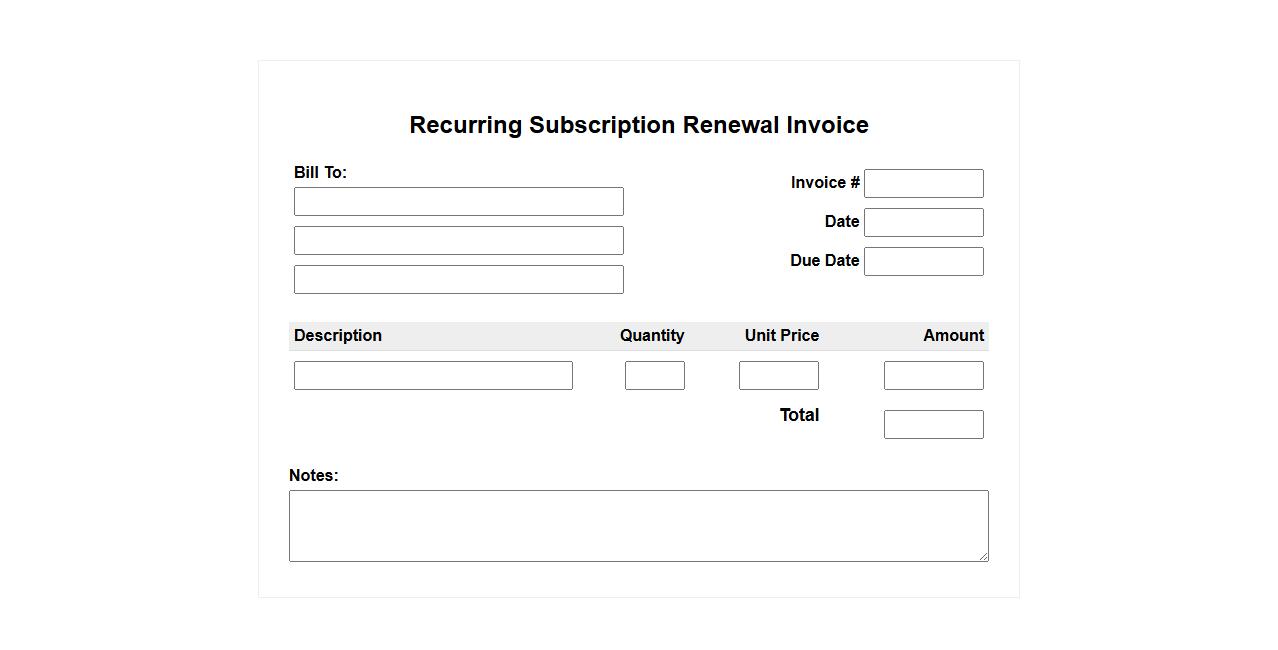Click the line item Description input

coord(433,375)
